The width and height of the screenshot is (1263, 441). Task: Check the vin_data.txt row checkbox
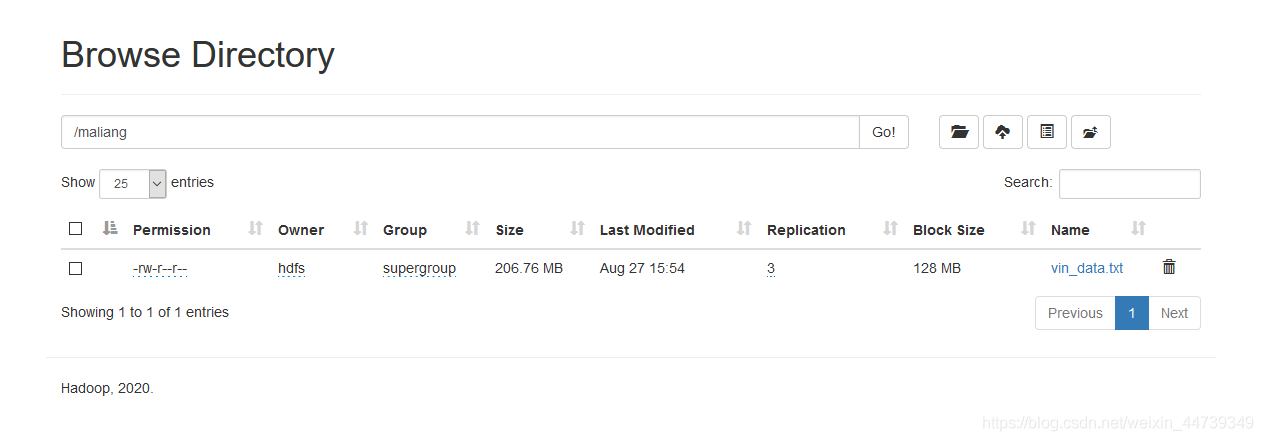[x=75, y=268]
